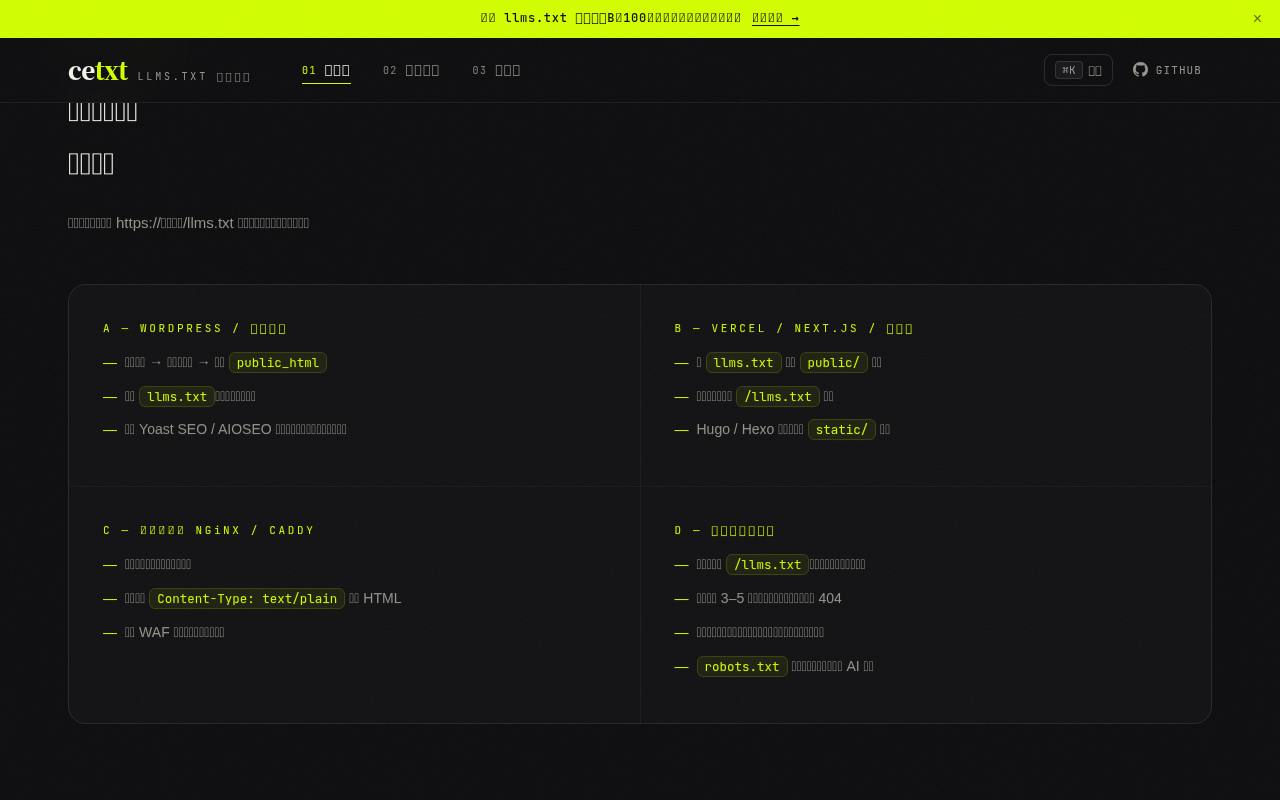Open the cetxt logo home link
This screenshot has width=1280, height=800.
pyautogui.click(x=98, y=71)
